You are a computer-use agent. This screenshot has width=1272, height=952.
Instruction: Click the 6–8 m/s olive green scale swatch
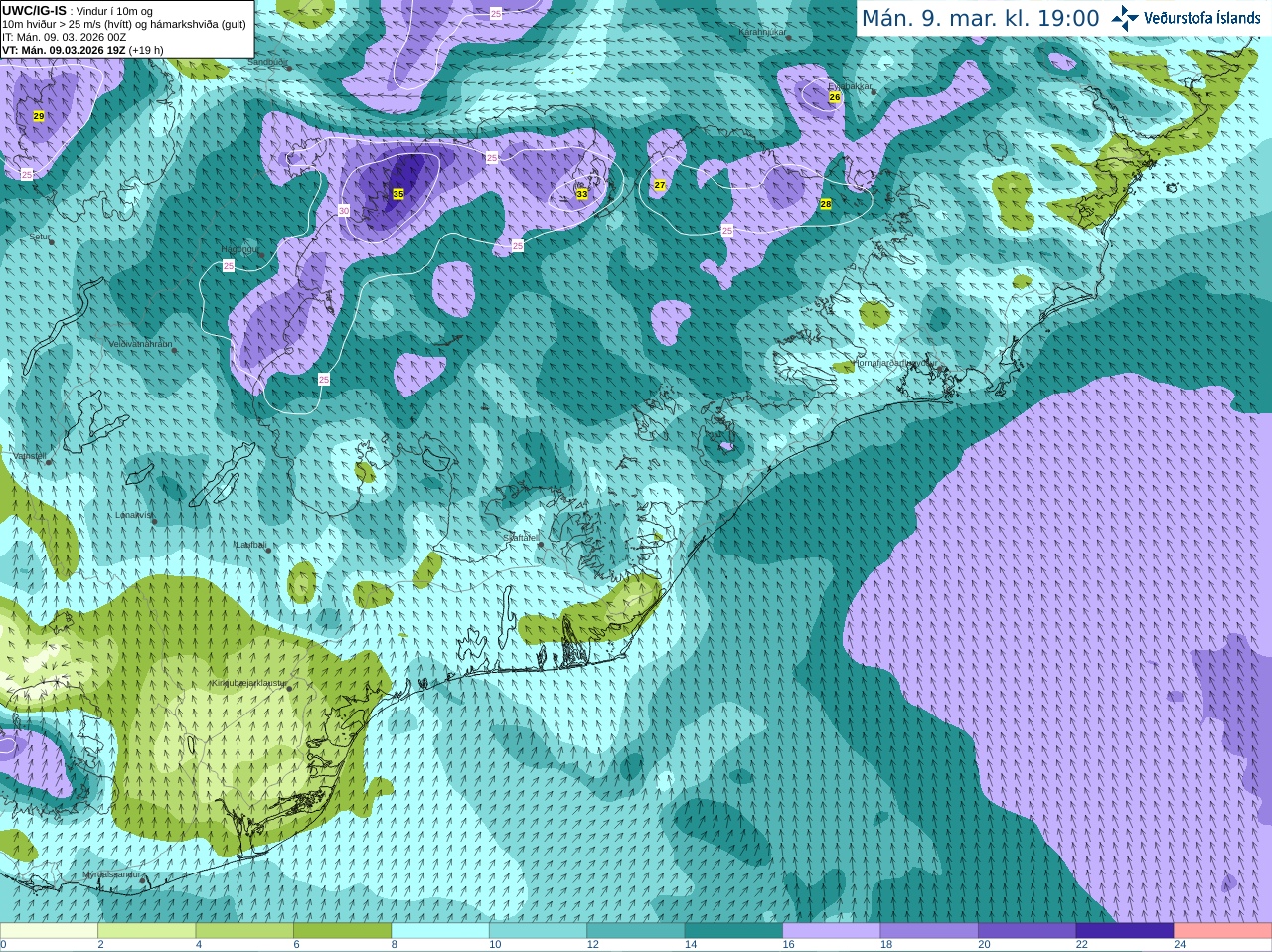click(x=343, y=931)
